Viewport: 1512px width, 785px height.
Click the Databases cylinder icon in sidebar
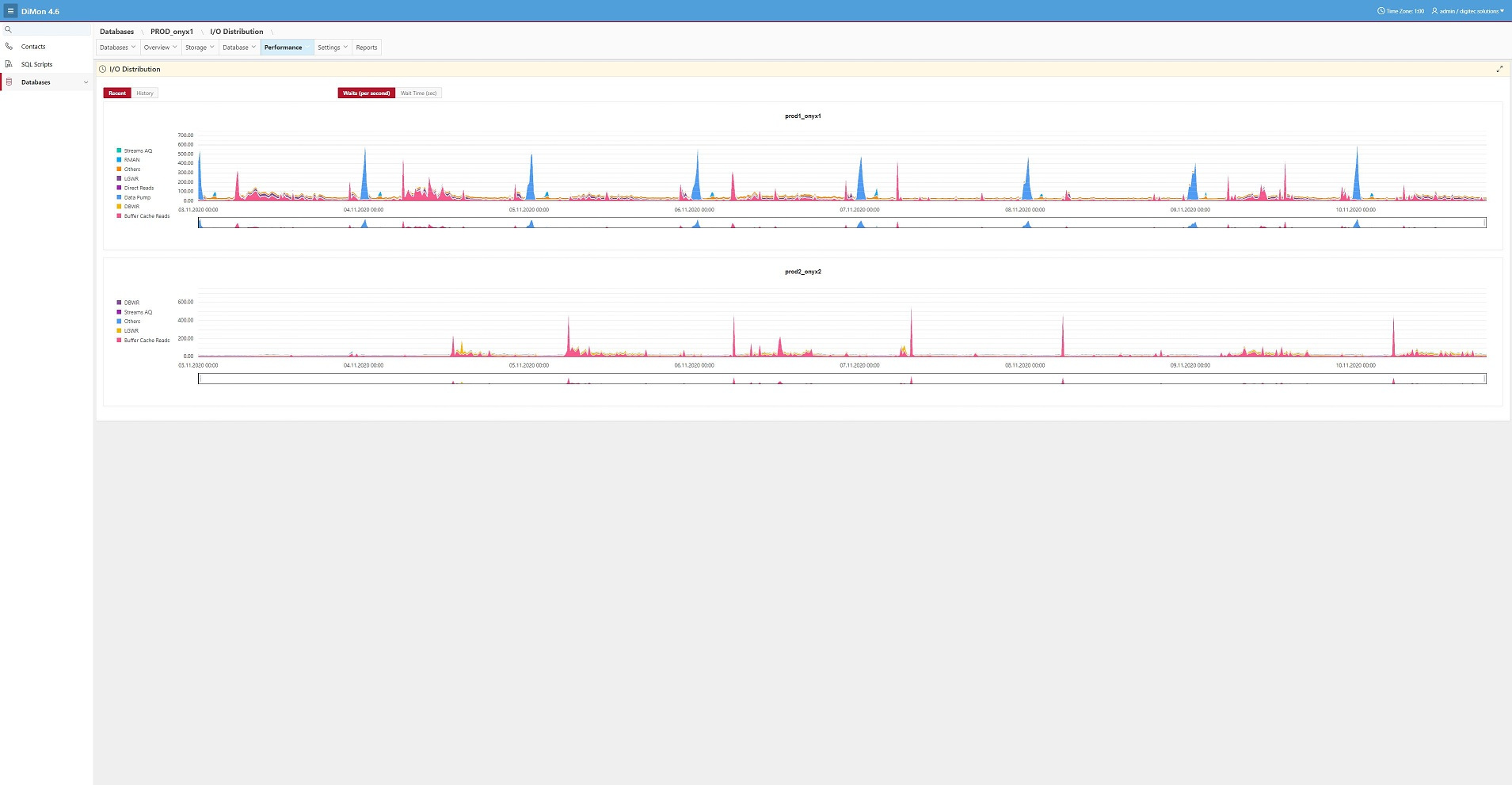click(9, 82)
